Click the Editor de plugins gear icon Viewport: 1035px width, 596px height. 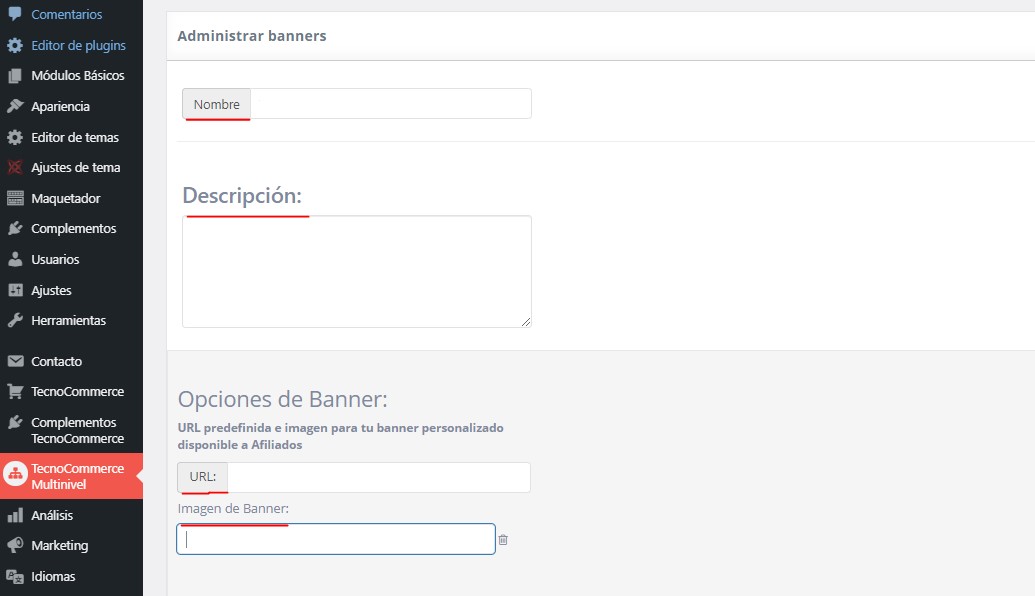pyautogui.click(x=15, y=45)
